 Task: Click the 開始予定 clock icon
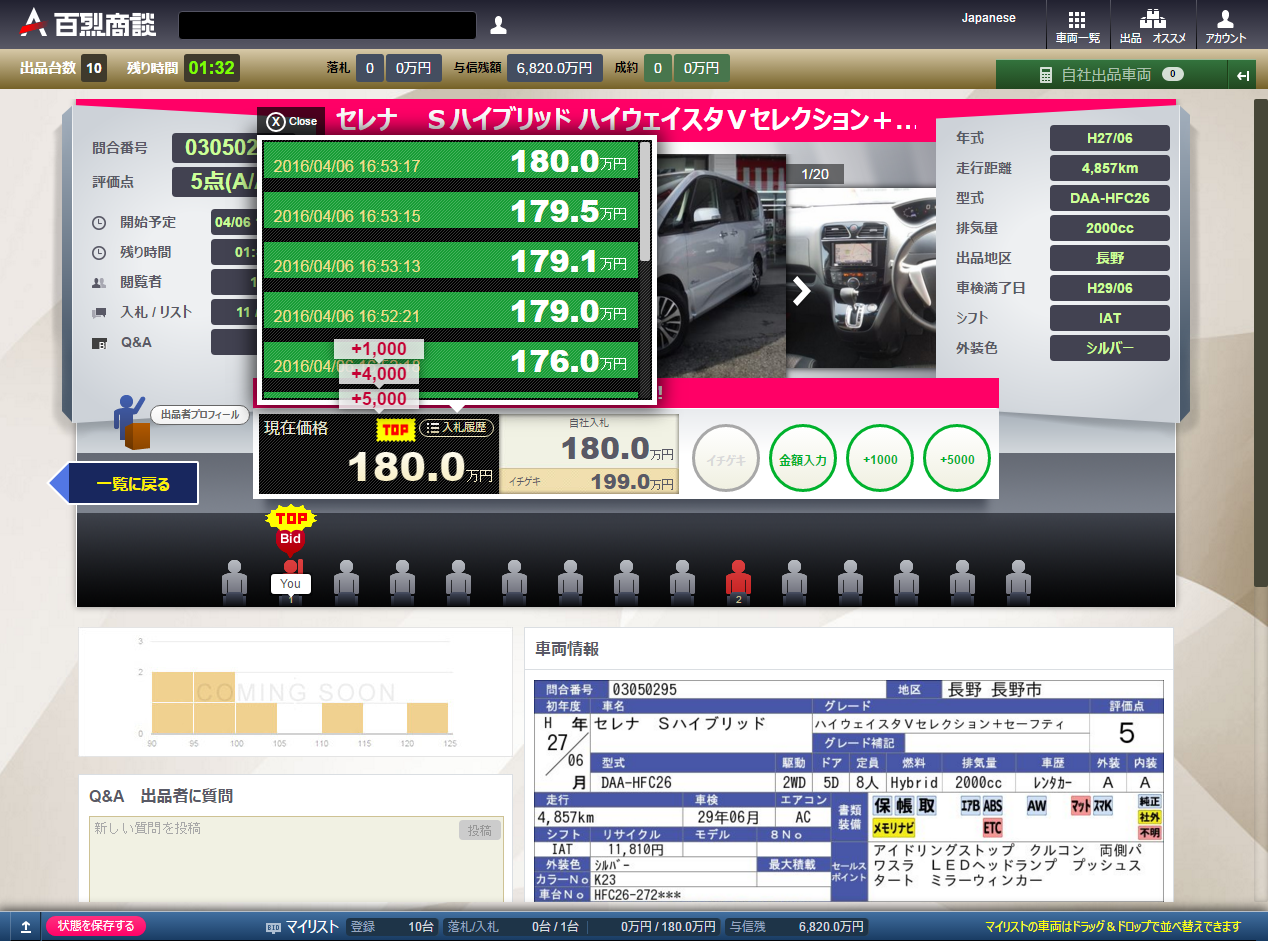click(98, 223)
